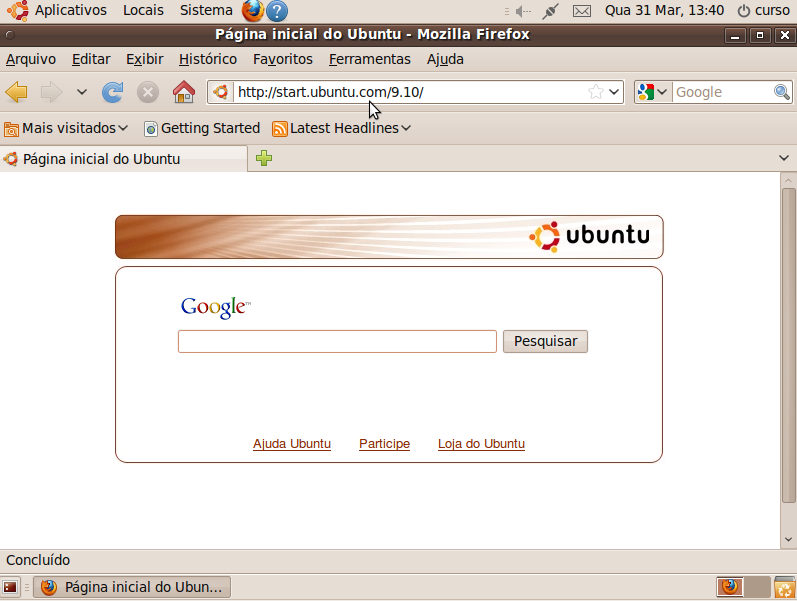
Task: Open a new tab with the green plus
Action: pos(264,158)
